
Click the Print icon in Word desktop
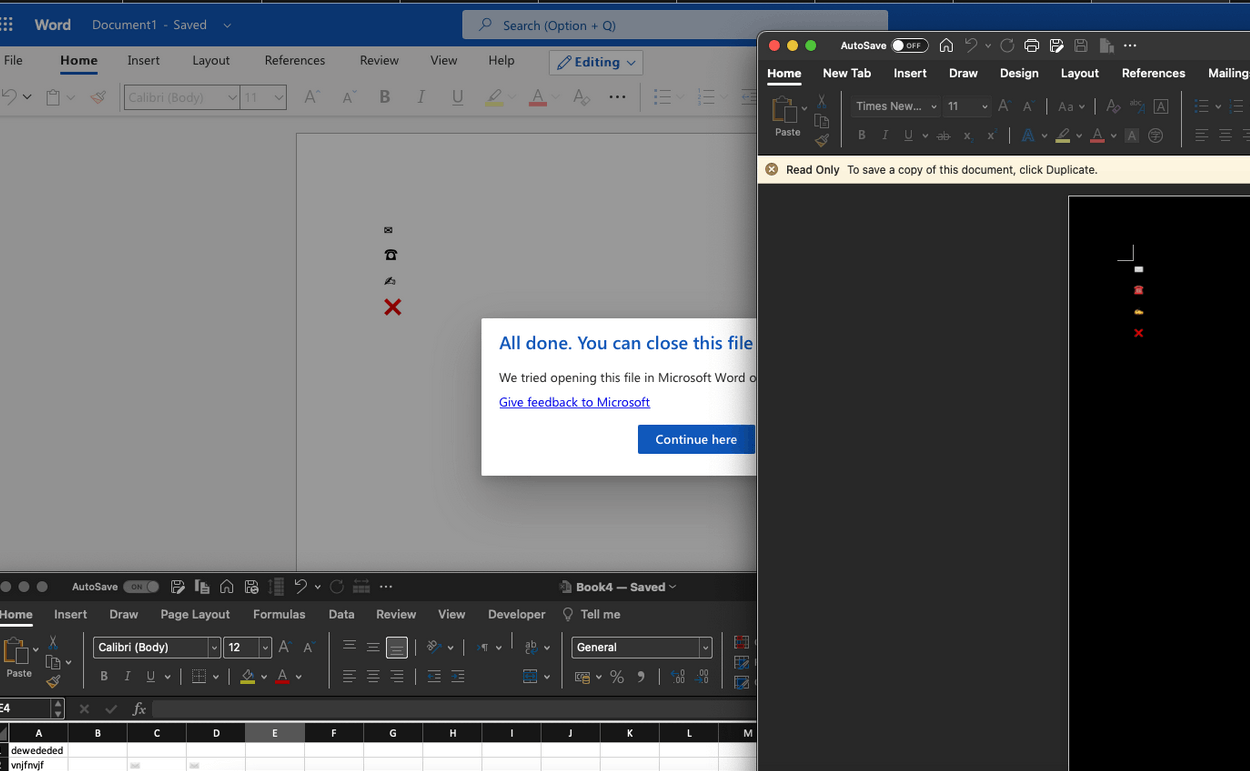(1032, 46)
